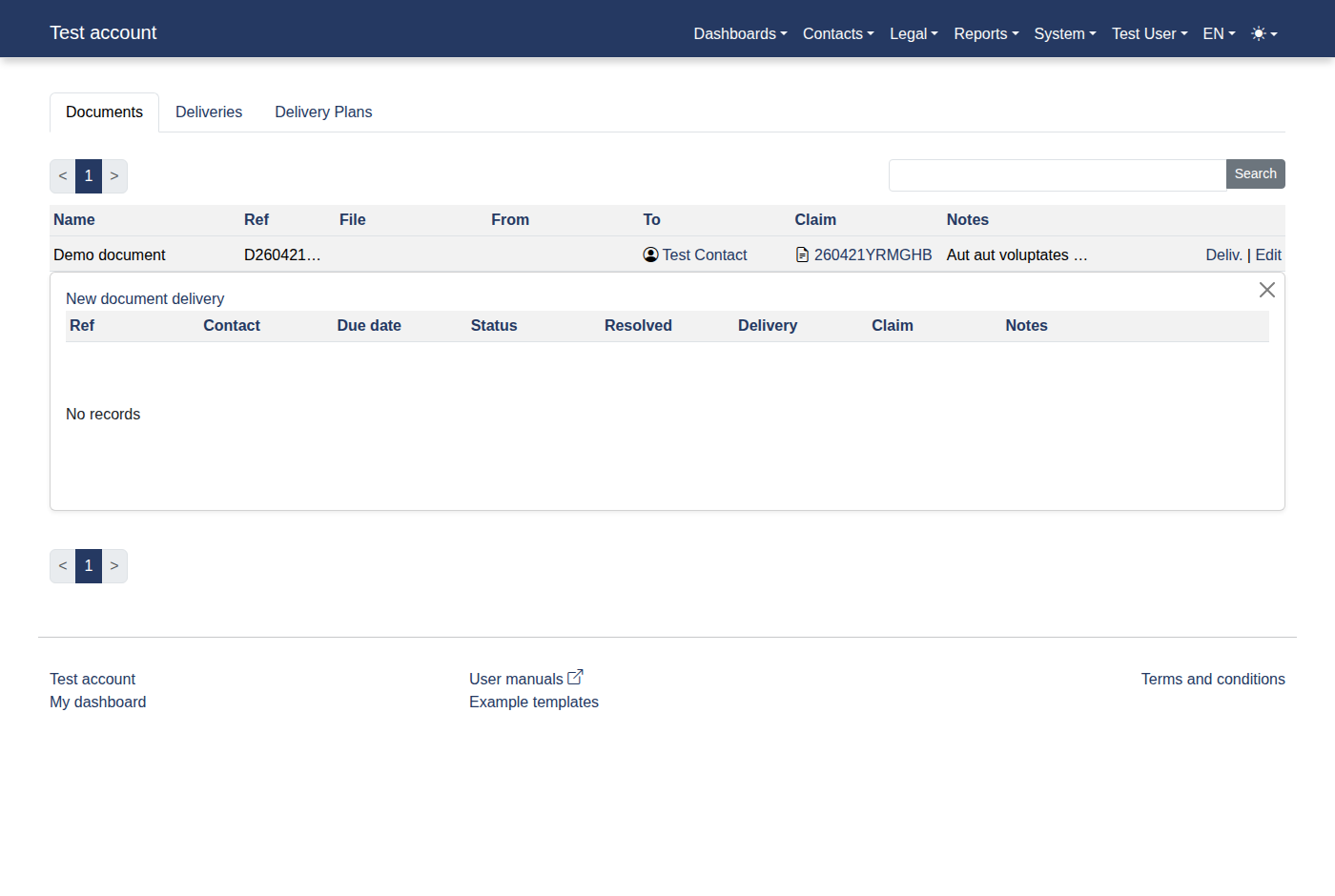Go to the previous page with the < arrow
This screenshot has width=1335, height=896.
62,175
